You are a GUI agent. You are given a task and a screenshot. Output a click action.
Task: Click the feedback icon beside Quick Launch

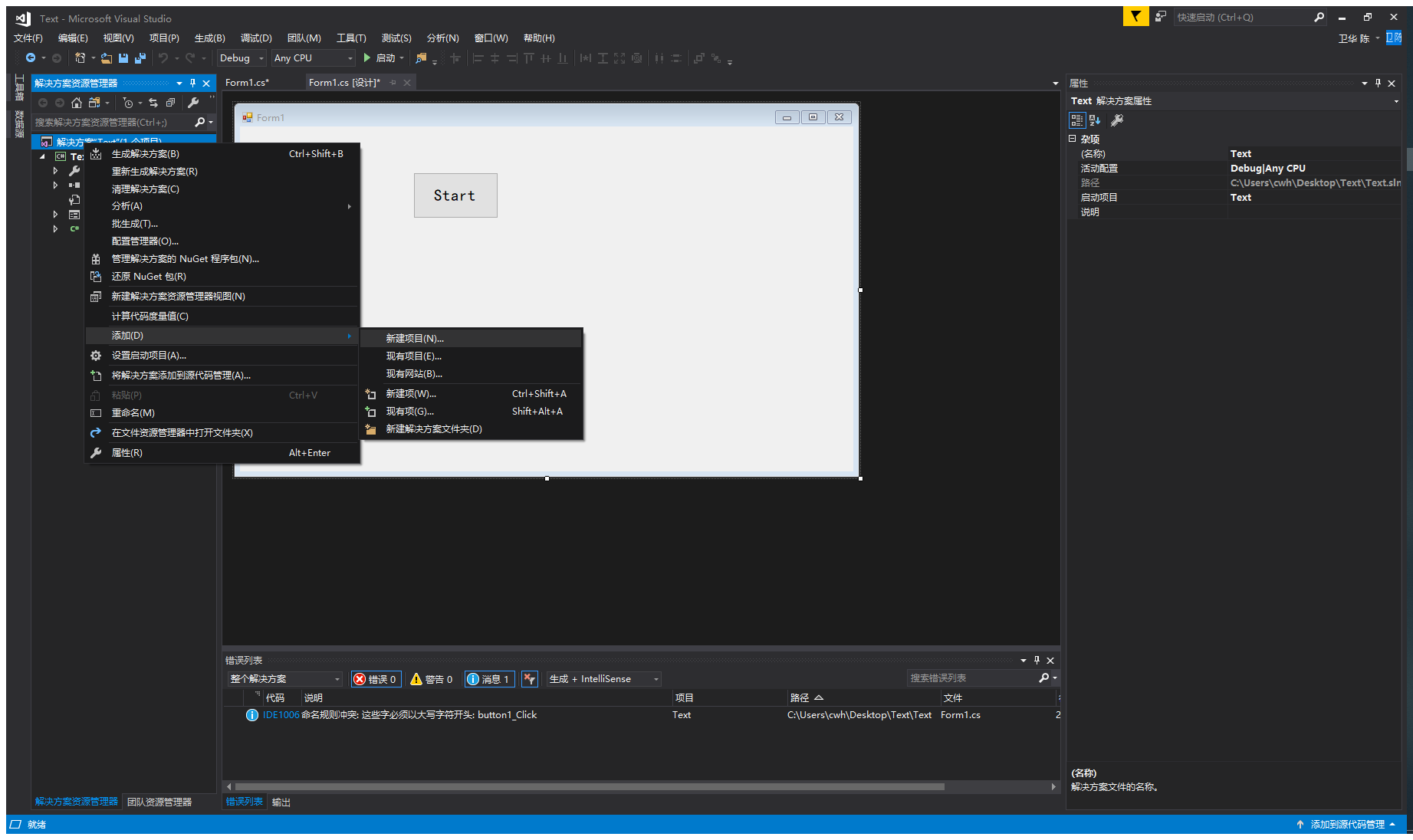click(1161, 17)
